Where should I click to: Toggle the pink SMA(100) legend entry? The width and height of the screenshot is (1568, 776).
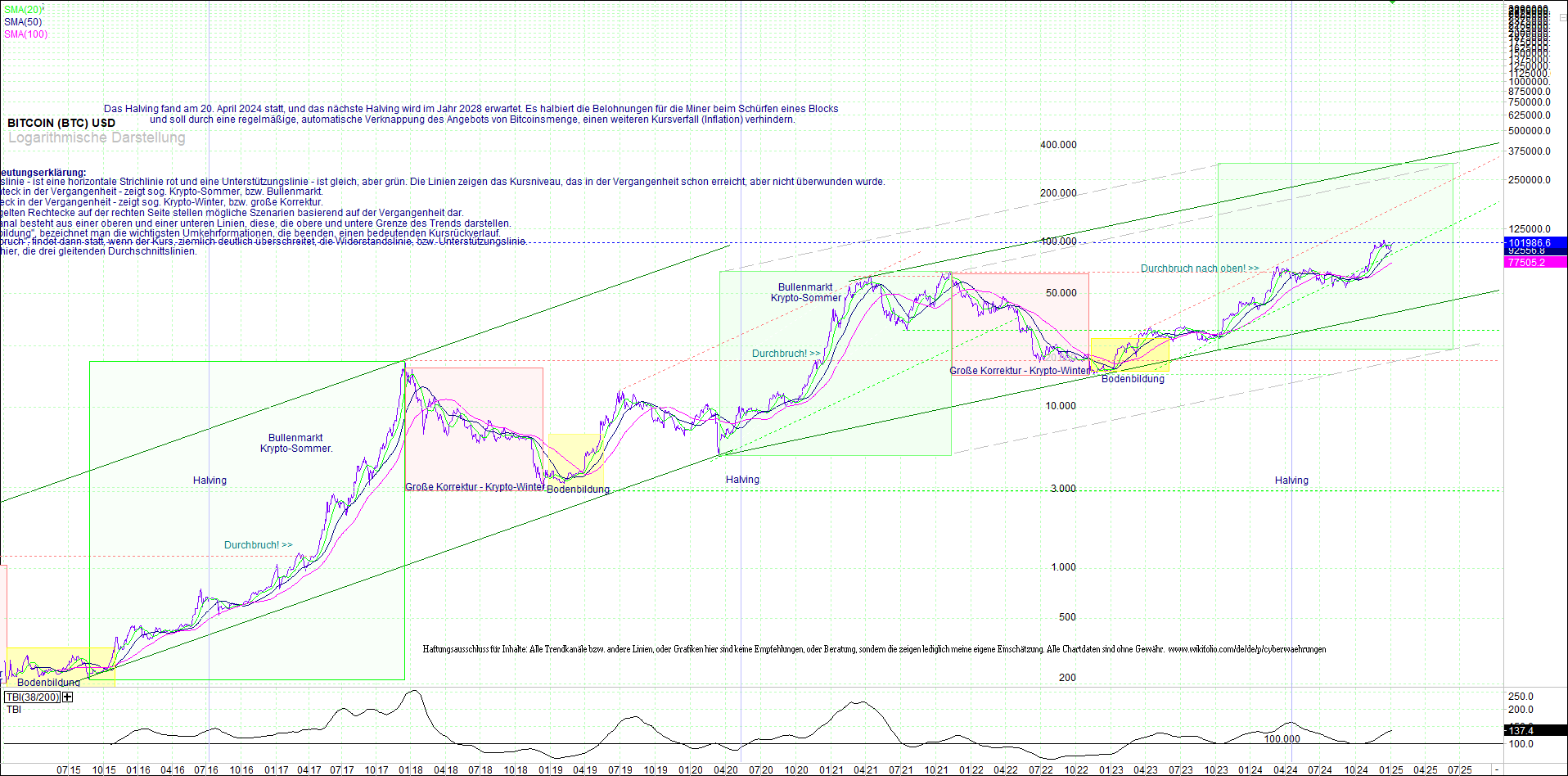click(x=26, y=34)
